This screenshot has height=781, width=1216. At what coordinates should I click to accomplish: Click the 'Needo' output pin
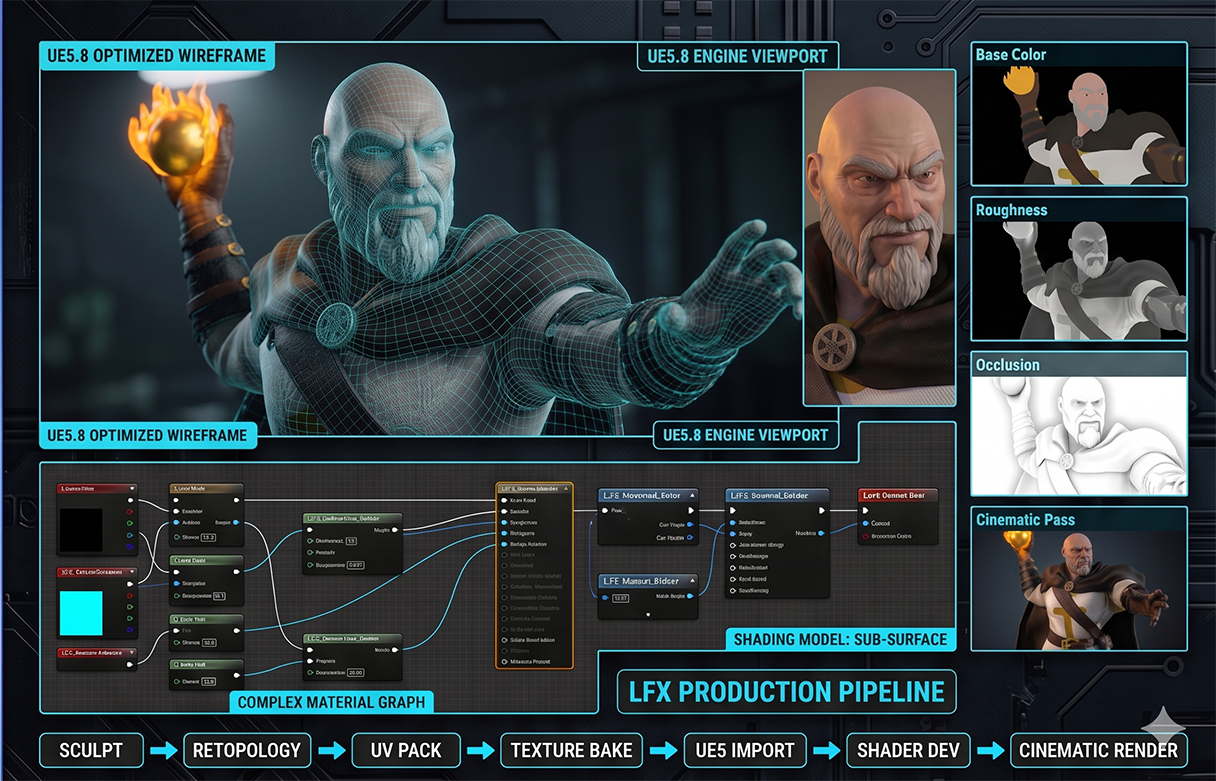coord(394,650)
